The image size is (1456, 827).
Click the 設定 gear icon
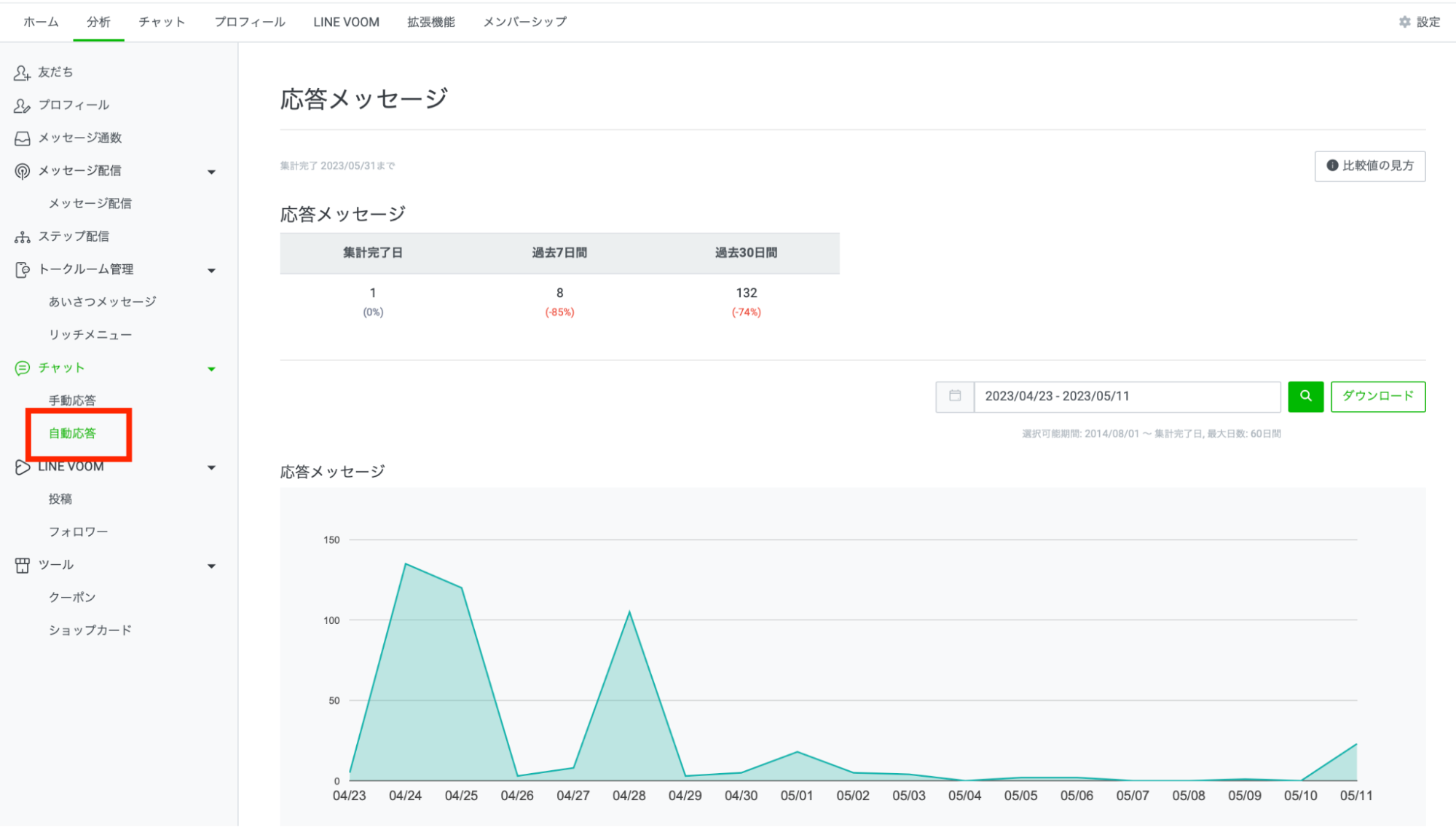coord(1404,21)
